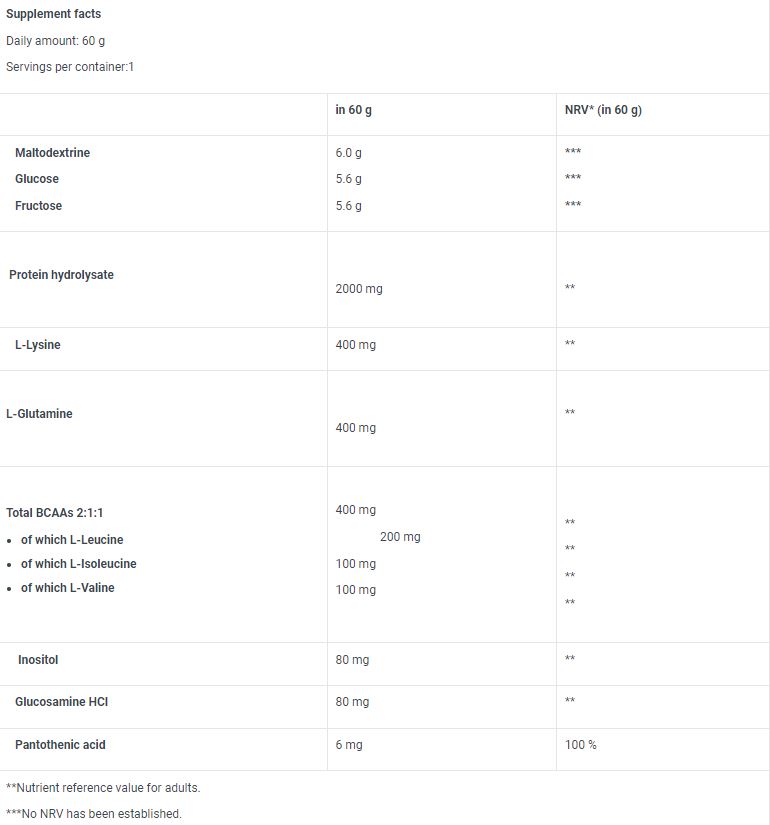The image size is (770, 825).
Task: Select the Fructose row label
Action: [x=38, y=206]
